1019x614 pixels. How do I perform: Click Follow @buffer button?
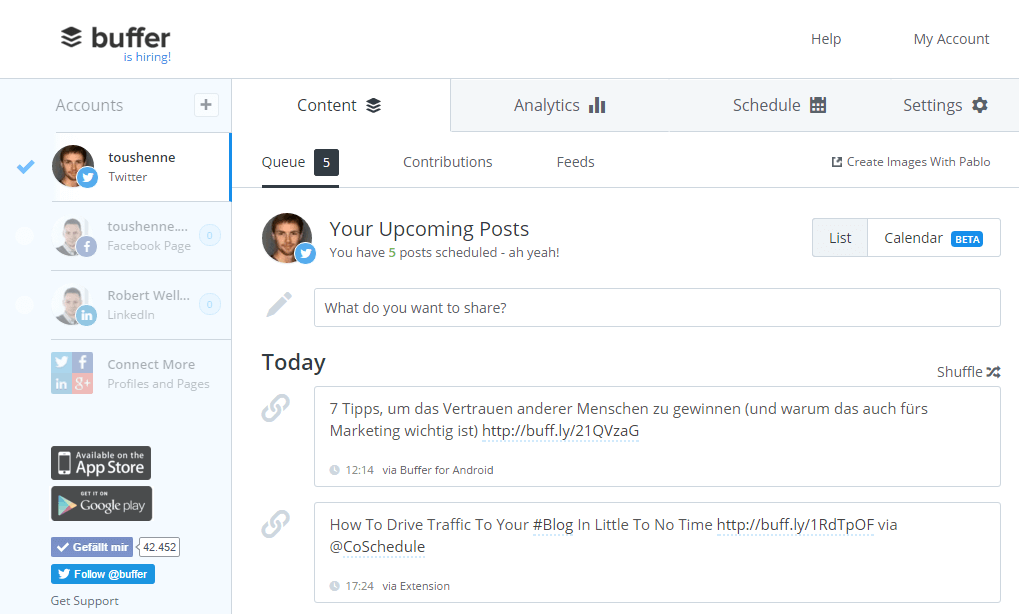[x=102, y=574]
